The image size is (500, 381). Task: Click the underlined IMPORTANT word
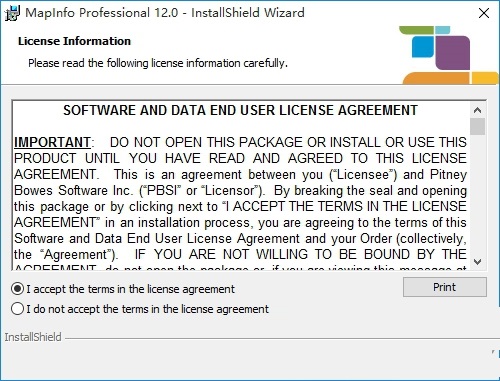click(x=52, y=142)
